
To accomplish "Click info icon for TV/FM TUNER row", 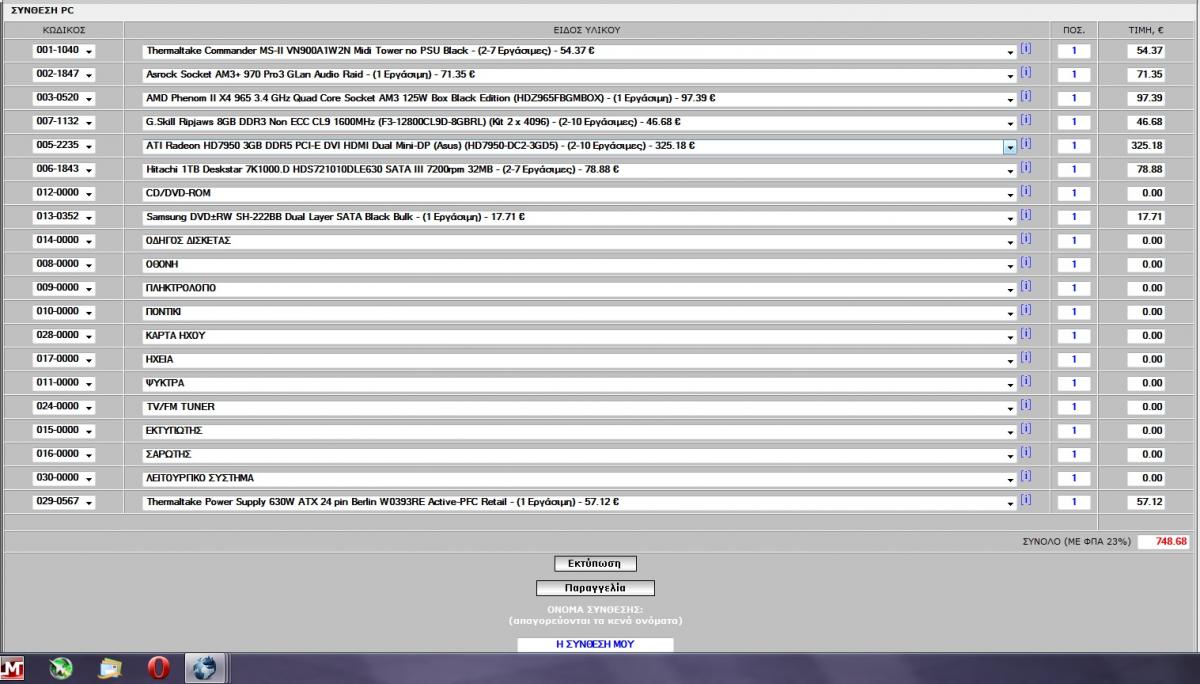I will point(1025,405).
